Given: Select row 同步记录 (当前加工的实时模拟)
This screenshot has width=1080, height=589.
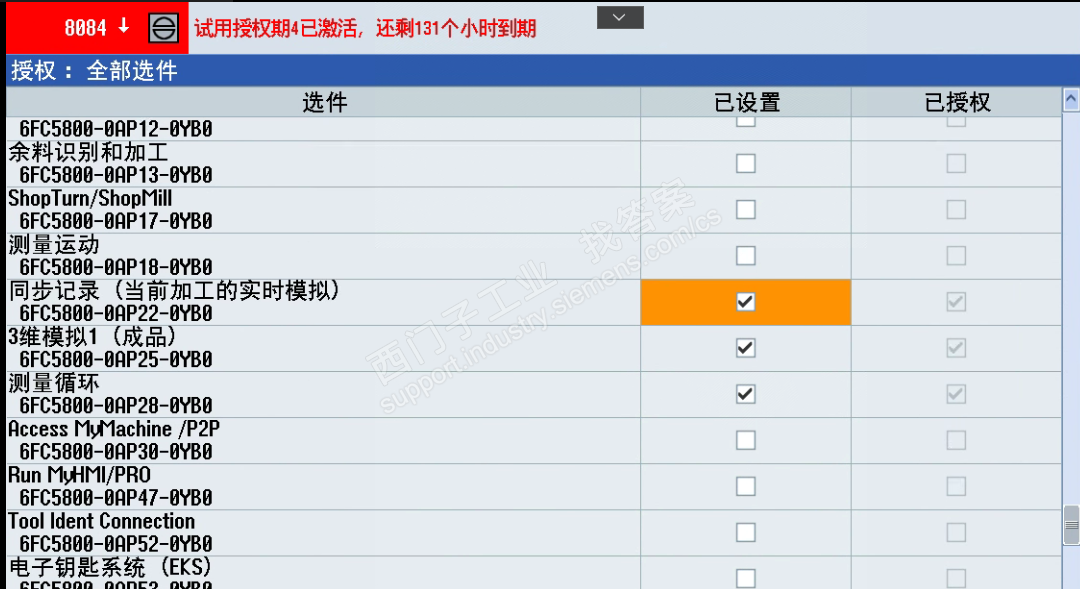Looking at the screenshot, I should coord(534,302).
